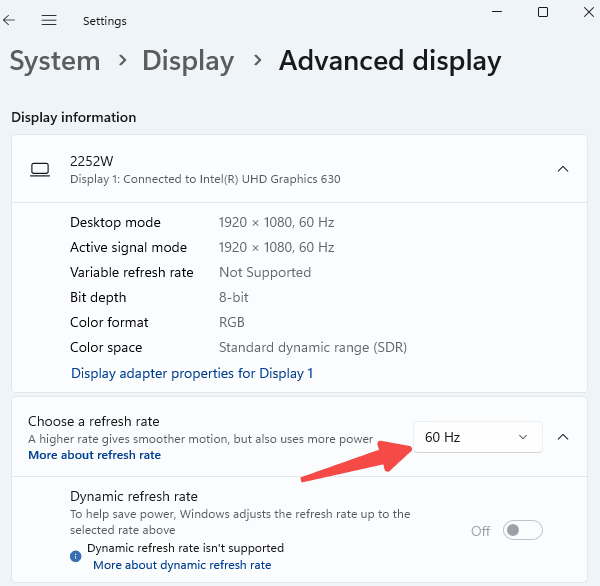Open More about dynamic refresh rate link

coord(182,565)
